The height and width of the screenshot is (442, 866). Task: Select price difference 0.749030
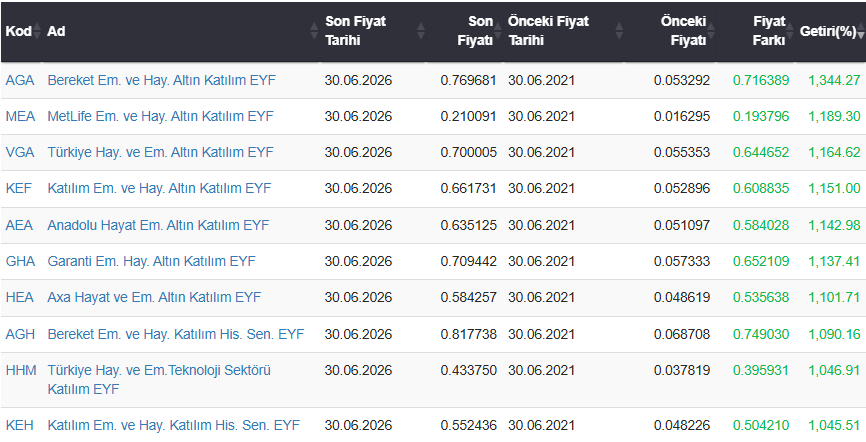(x=761, y=334)
